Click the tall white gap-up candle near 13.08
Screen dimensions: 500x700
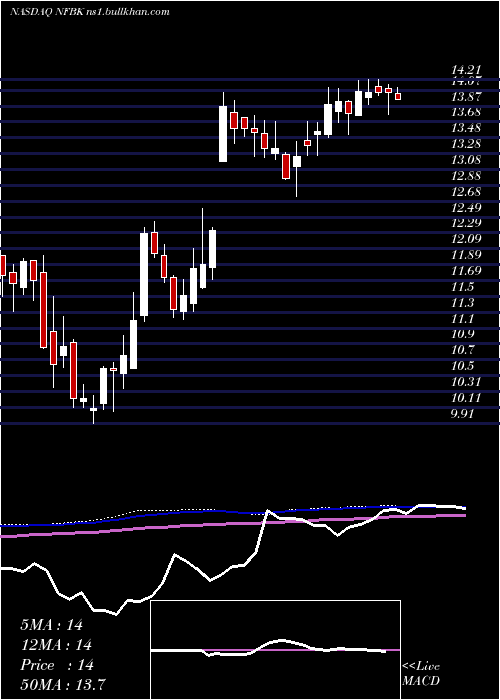tap(223, 134)
